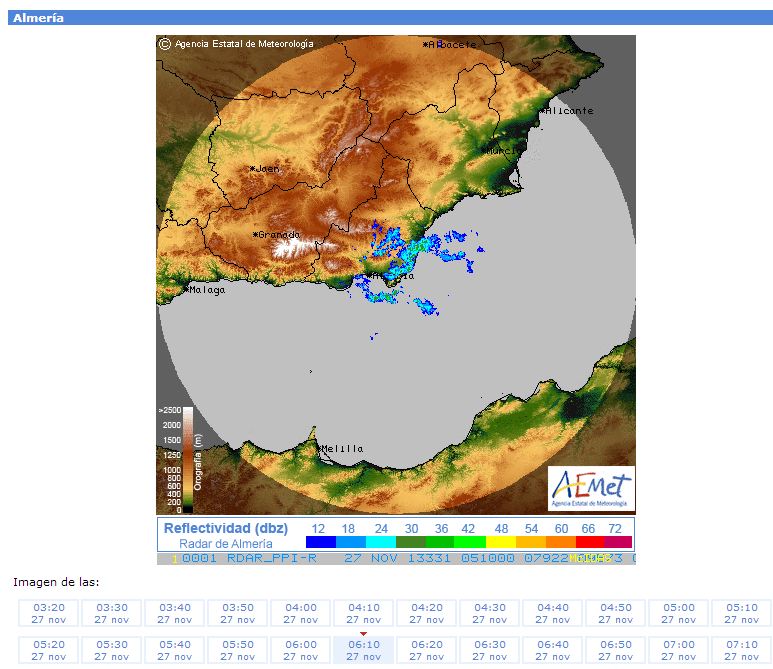Select the 04:30 27 nov image
The image size is (773, 669).
[x=490, y=613]
